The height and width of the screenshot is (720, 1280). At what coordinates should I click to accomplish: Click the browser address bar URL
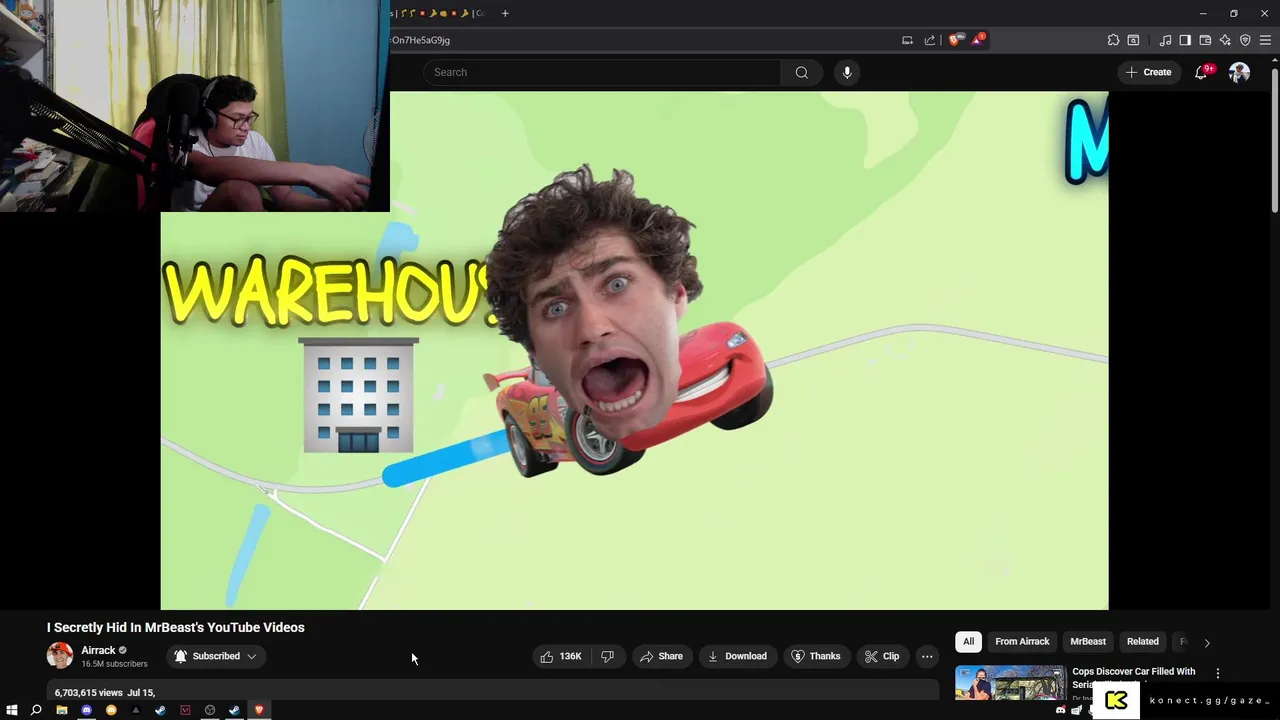[420, 40]
